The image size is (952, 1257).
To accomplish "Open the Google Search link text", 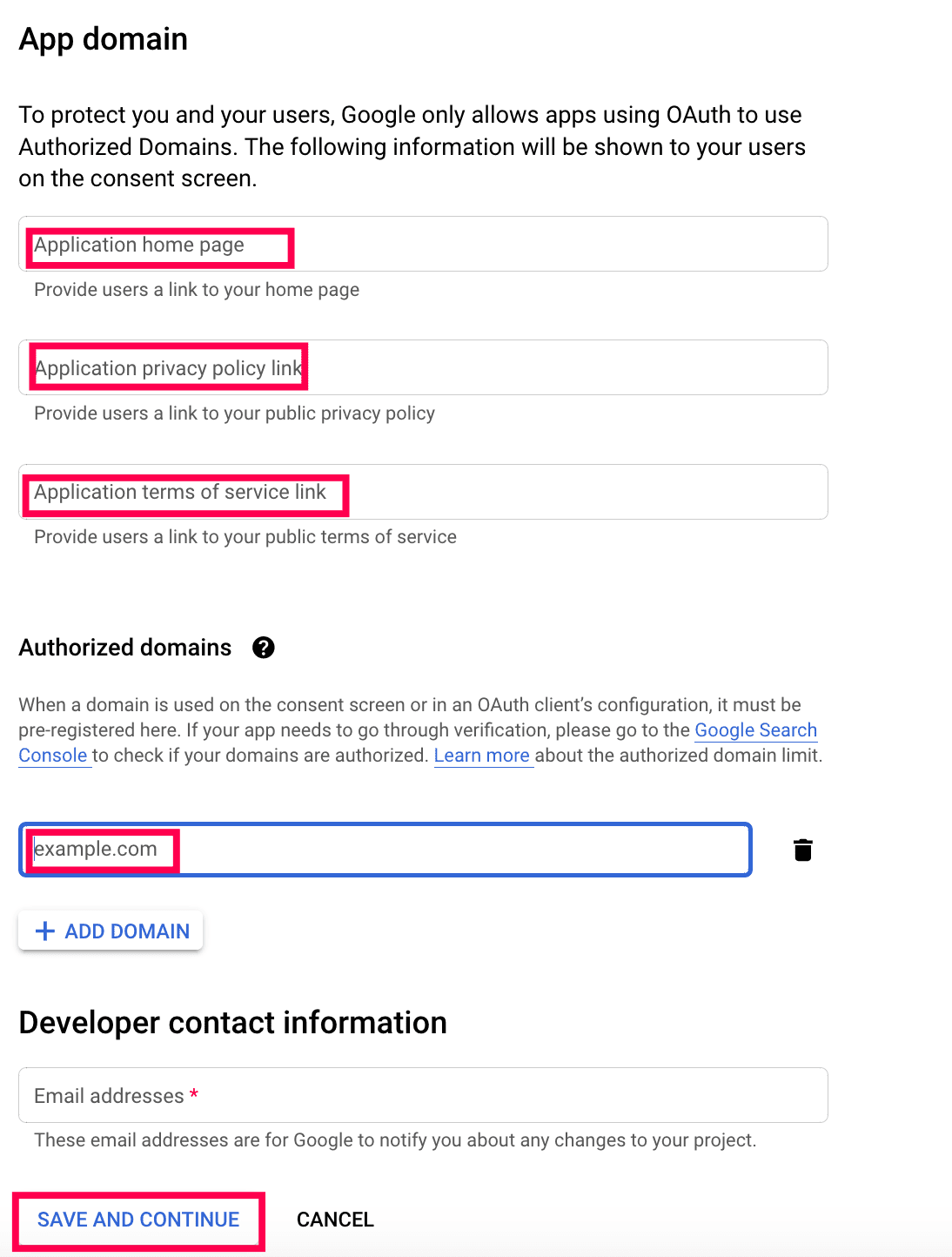I will tap(755, 730).
